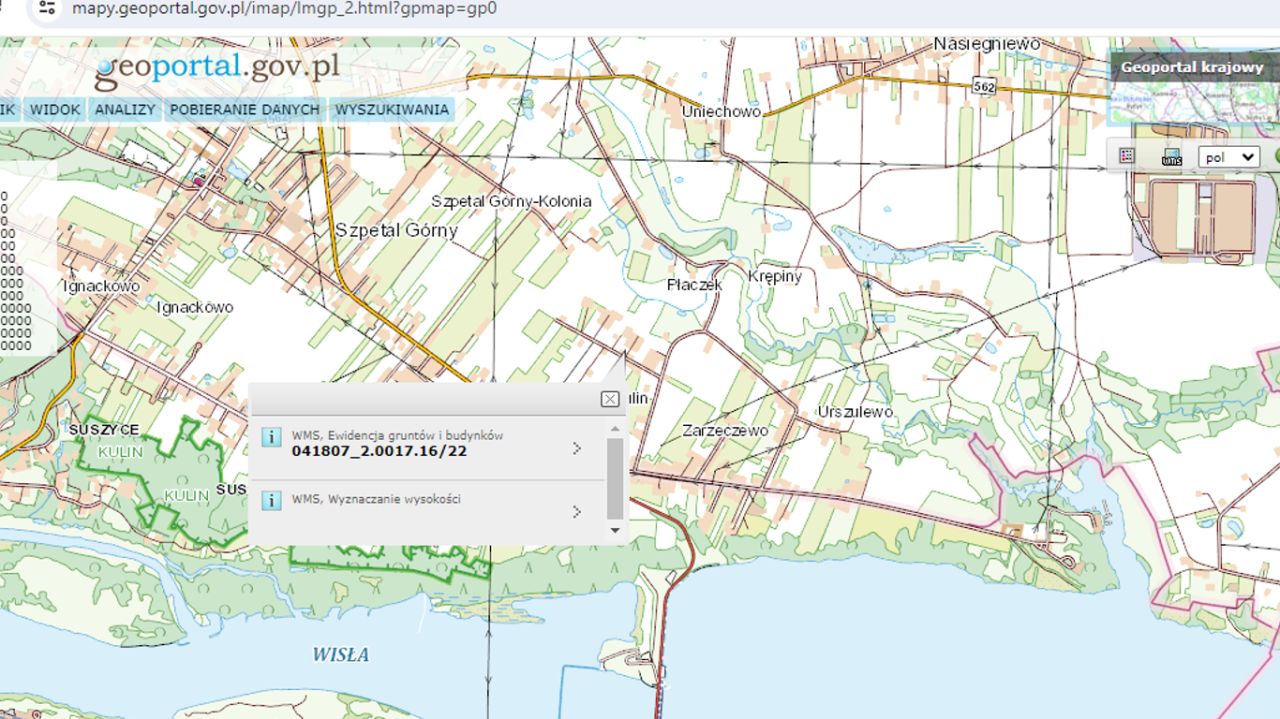Click the overview map thumbnail under Geoportal krajowy
This screenshot has width=1280, height=719.
1195,104
